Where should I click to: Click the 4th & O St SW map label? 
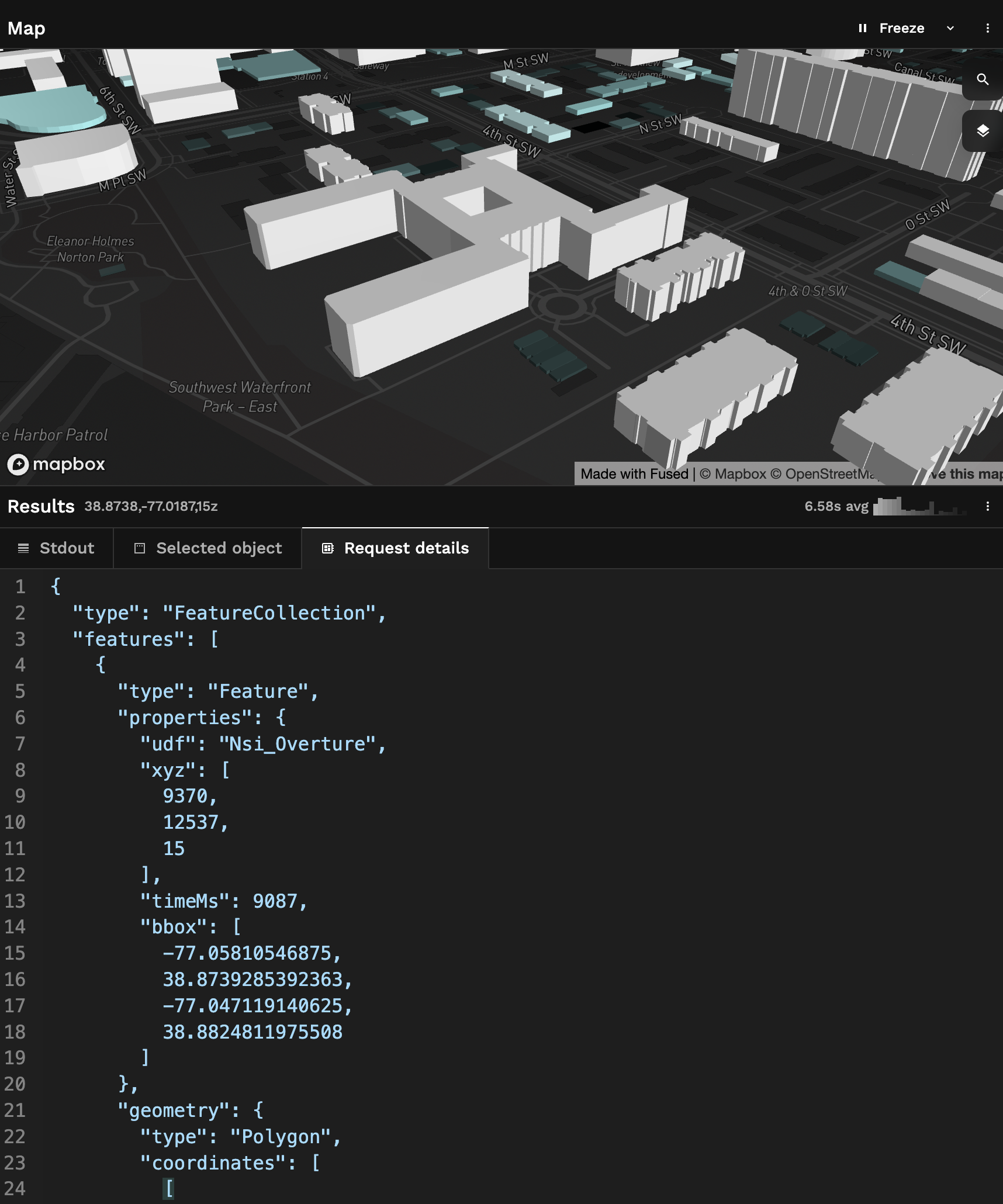pyautogui.click(x=807, y=291)
